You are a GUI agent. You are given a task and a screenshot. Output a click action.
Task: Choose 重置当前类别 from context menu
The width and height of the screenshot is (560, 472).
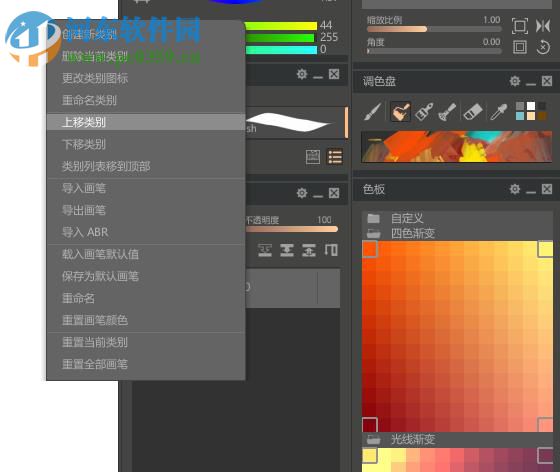point(146,342)
